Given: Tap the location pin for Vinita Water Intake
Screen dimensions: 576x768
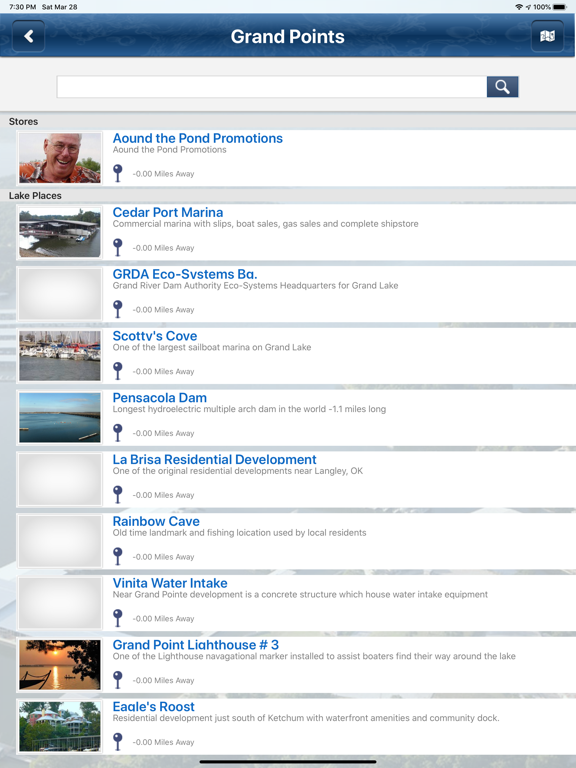Looking at the screenshot, I should click(x=118, y=617).
